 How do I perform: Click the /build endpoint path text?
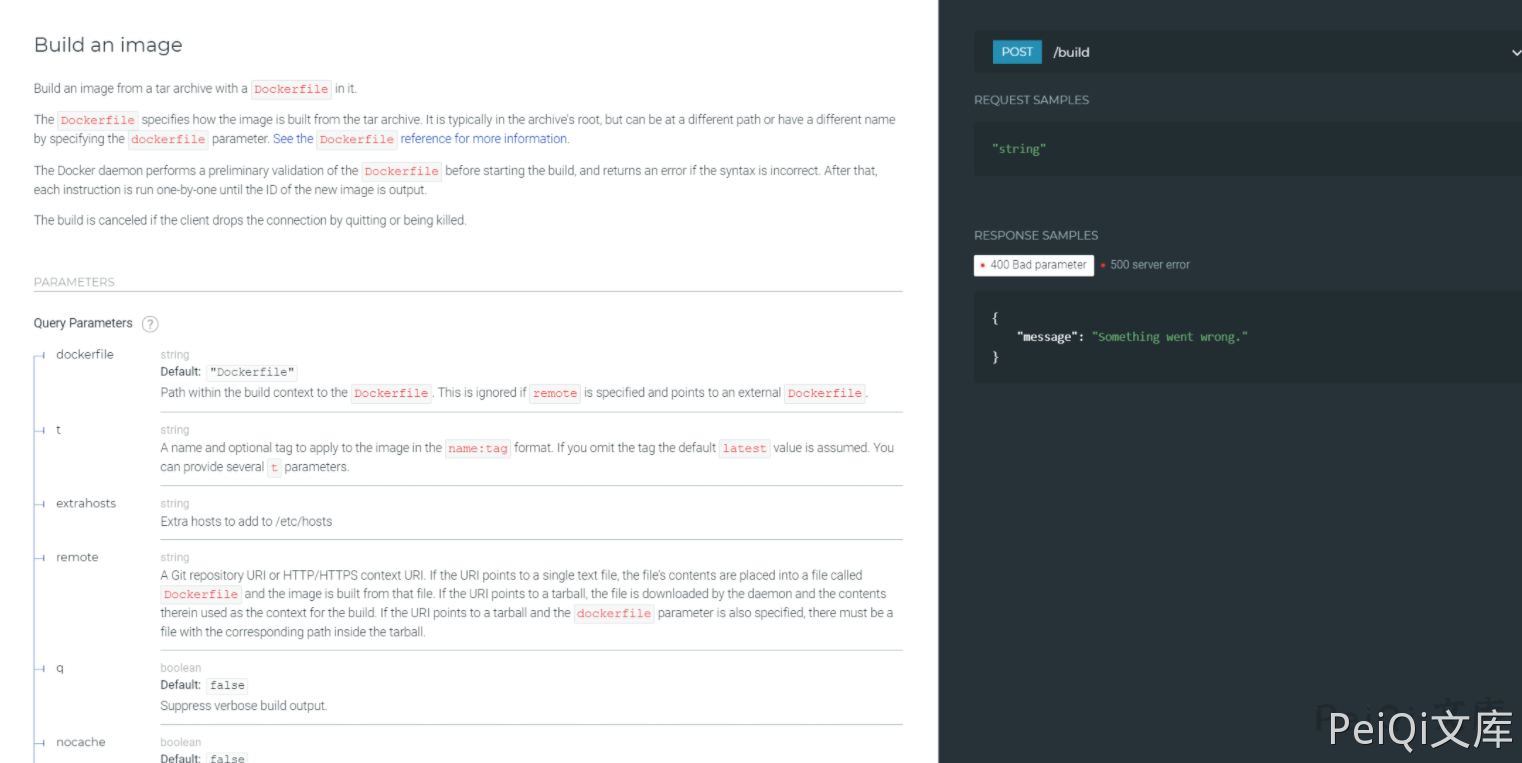tap(1071, 52)
